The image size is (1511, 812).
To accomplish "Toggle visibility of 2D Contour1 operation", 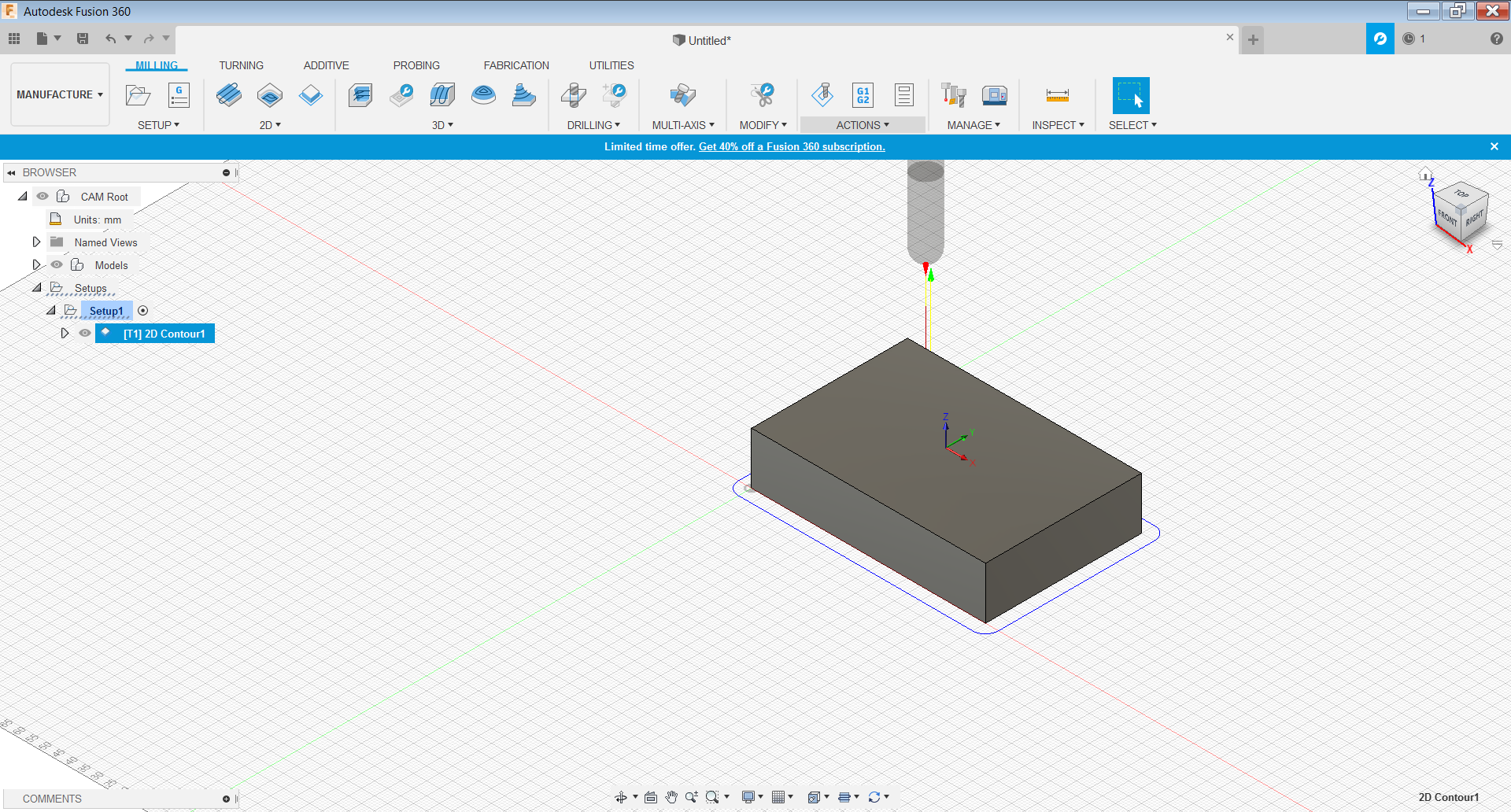I will (85, 334).
